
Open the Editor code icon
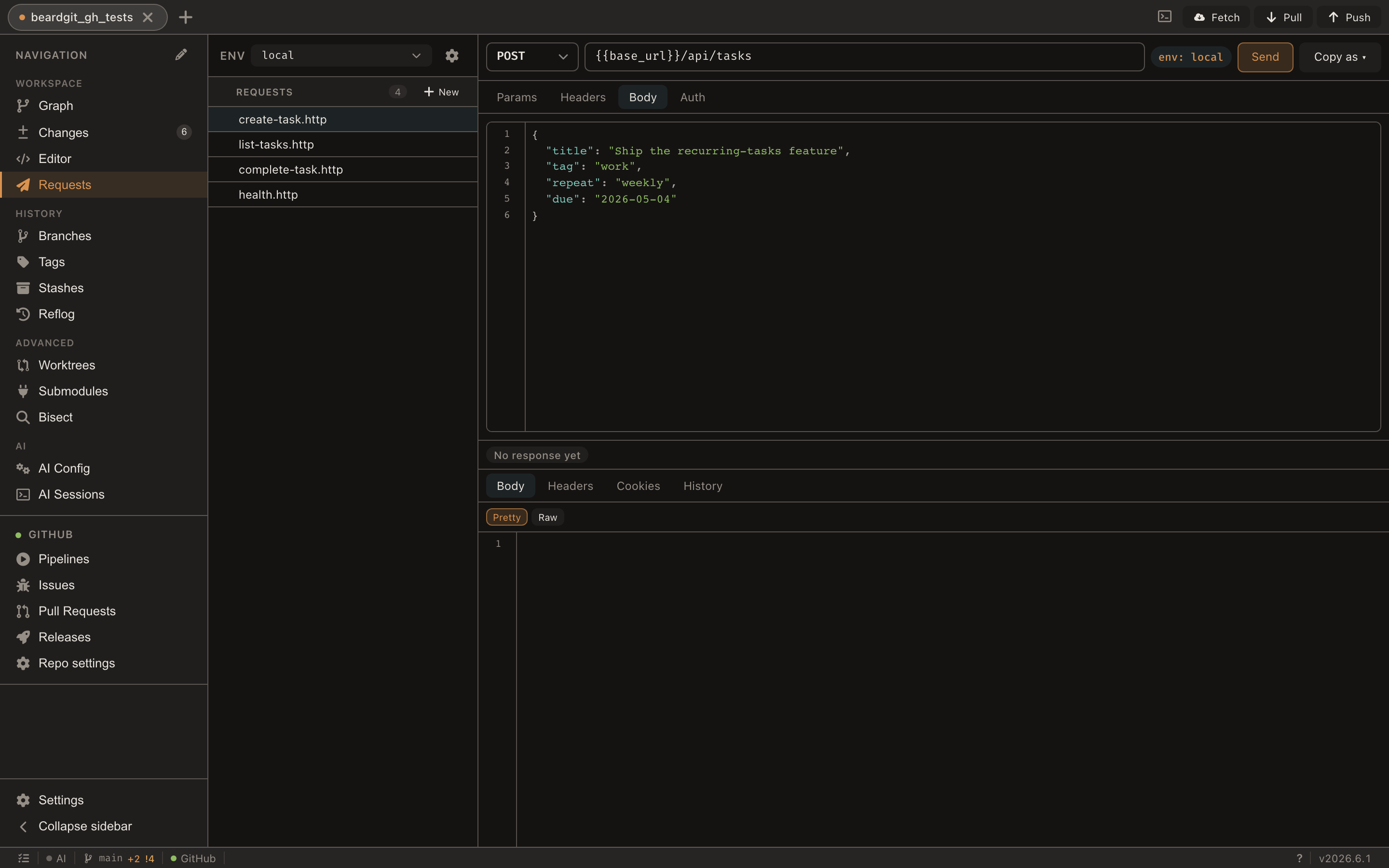point(23,159)
